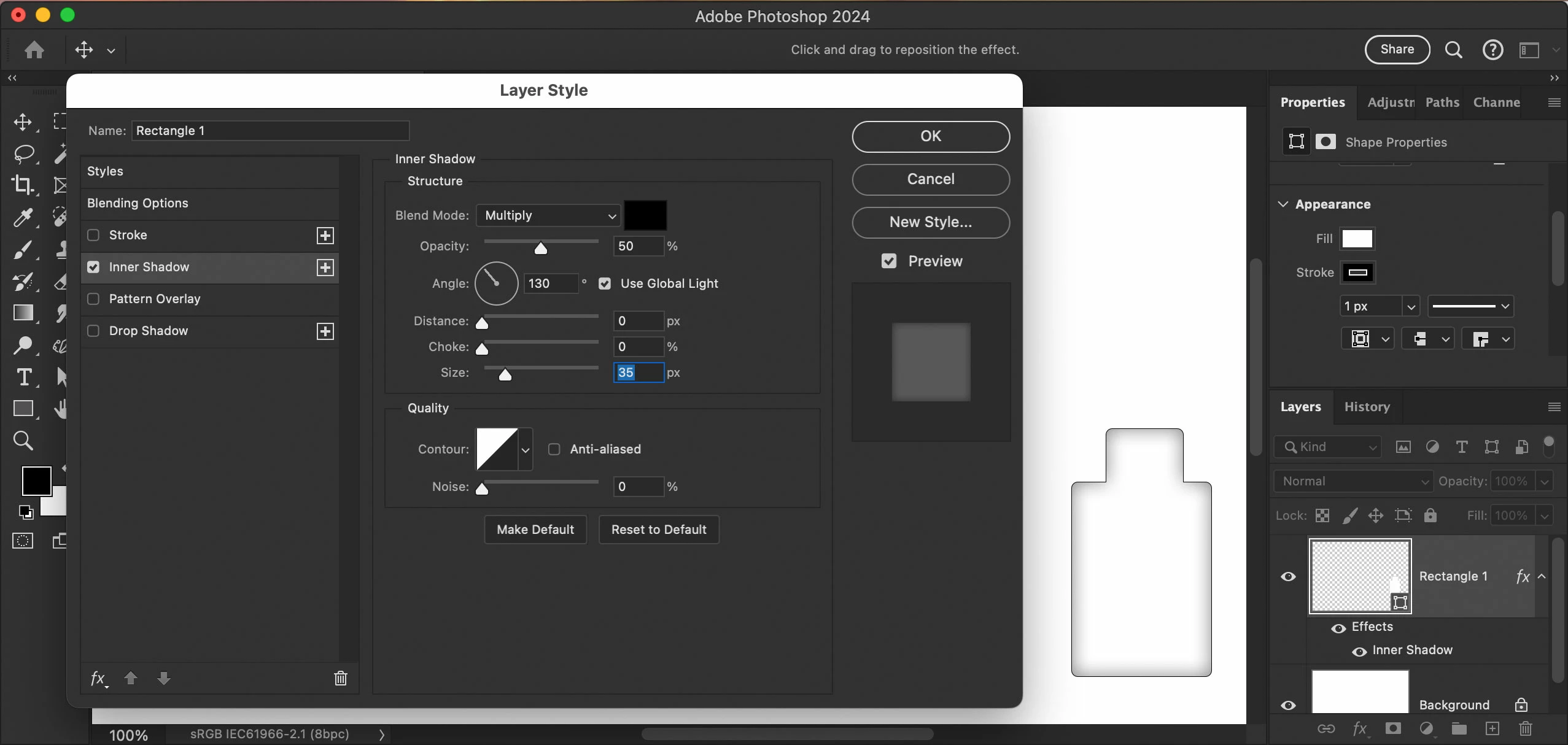Enable Anti-aliased contour option
Screen dimensions: 1568x745
pyautogui.click(x=554, y=449)
